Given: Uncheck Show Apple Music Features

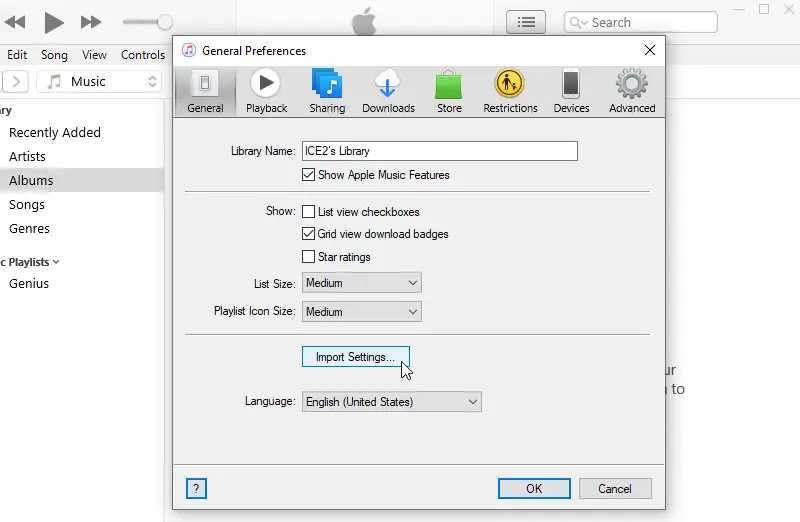Looking at the screenshot, I should (x=308, y=175).
